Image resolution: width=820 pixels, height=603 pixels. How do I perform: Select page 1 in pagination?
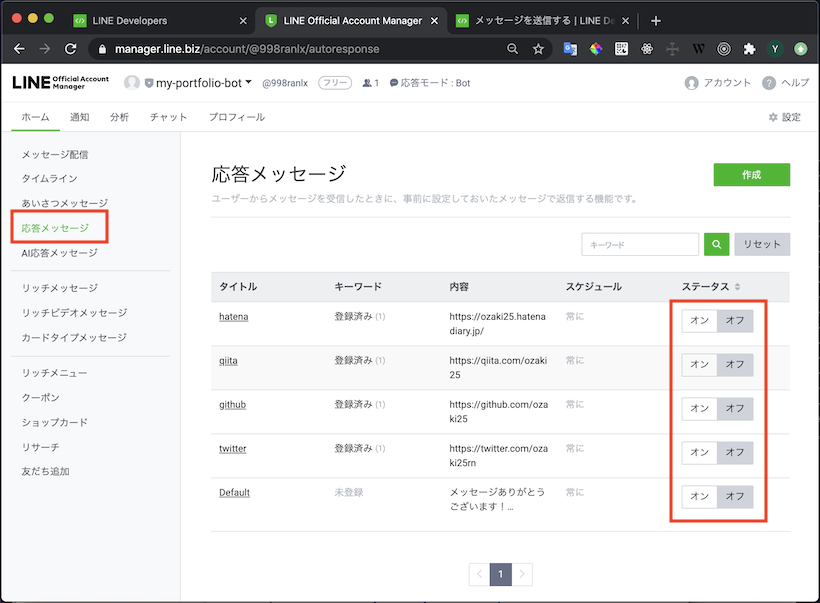pyautogui.click(x=500, y=574)
